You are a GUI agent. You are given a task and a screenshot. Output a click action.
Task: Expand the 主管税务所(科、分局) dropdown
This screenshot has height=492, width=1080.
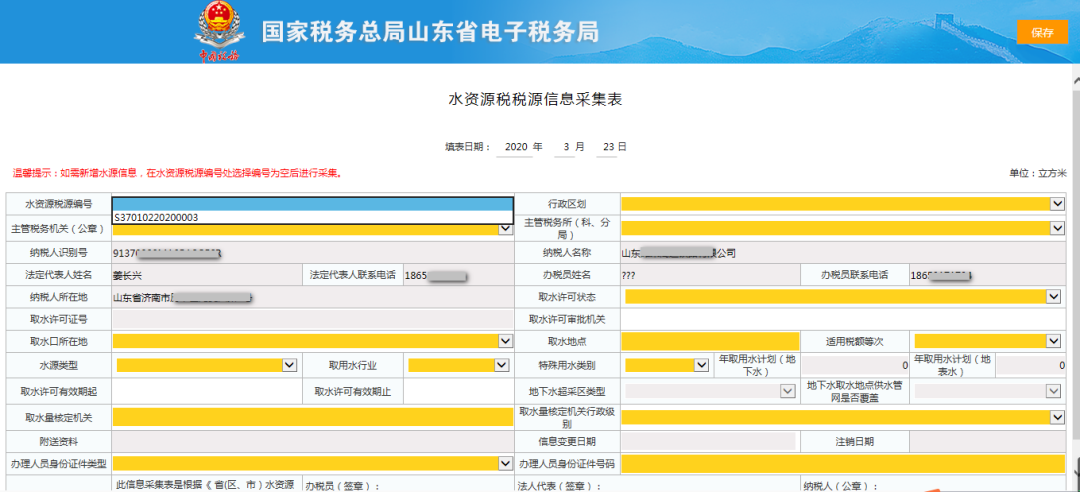(x=1057, y=228)
